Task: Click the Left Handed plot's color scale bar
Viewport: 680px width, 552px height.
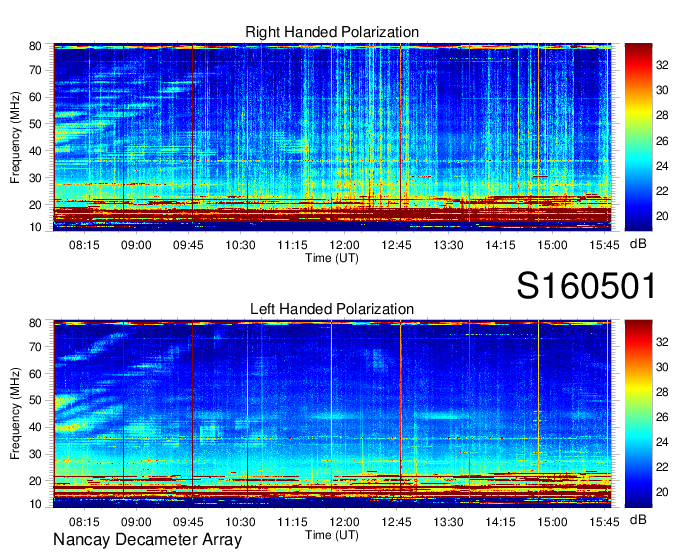Action: point(638,414)
